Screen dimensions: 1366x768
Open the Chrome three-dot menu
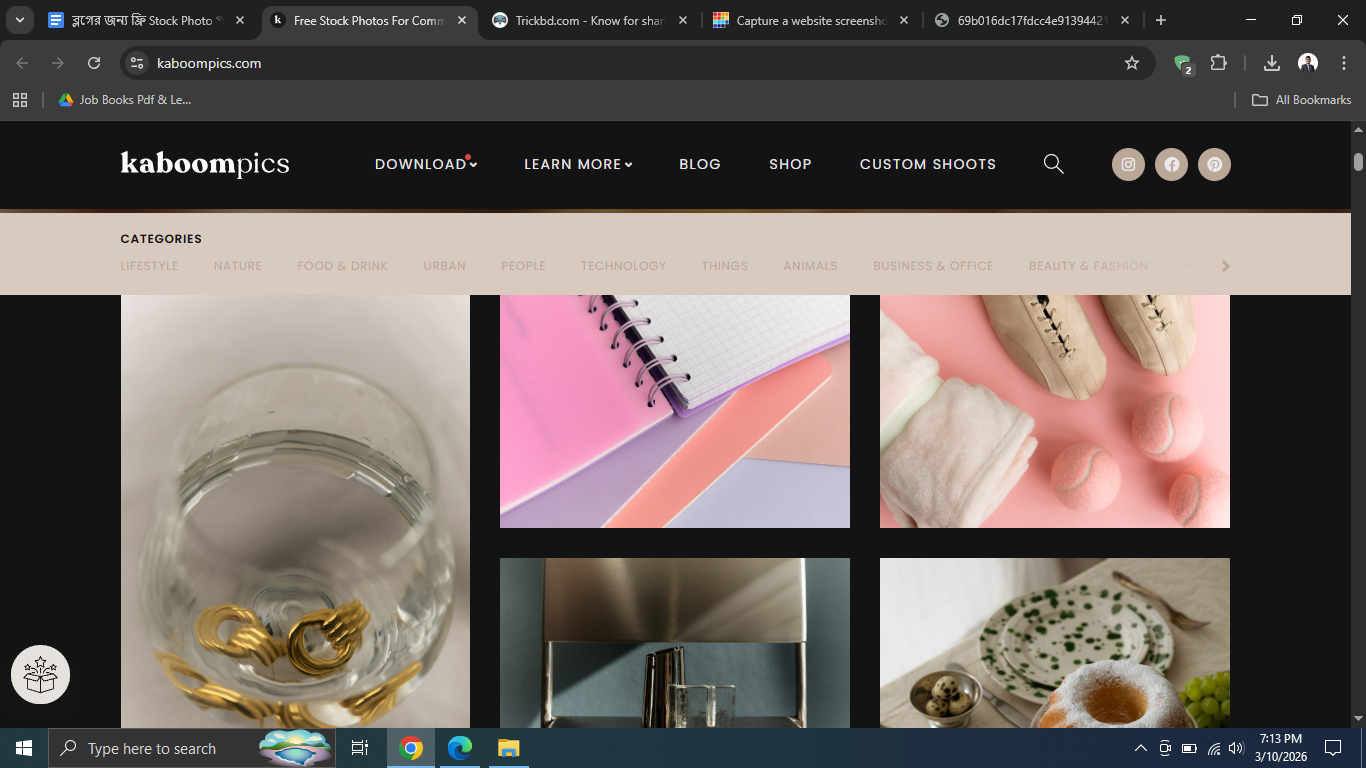coord(1343,63)
